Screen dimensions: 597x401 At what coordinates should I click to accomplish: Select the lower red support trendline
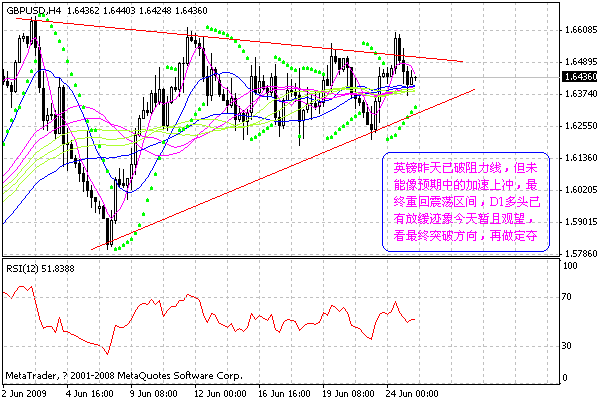[283, 169]
